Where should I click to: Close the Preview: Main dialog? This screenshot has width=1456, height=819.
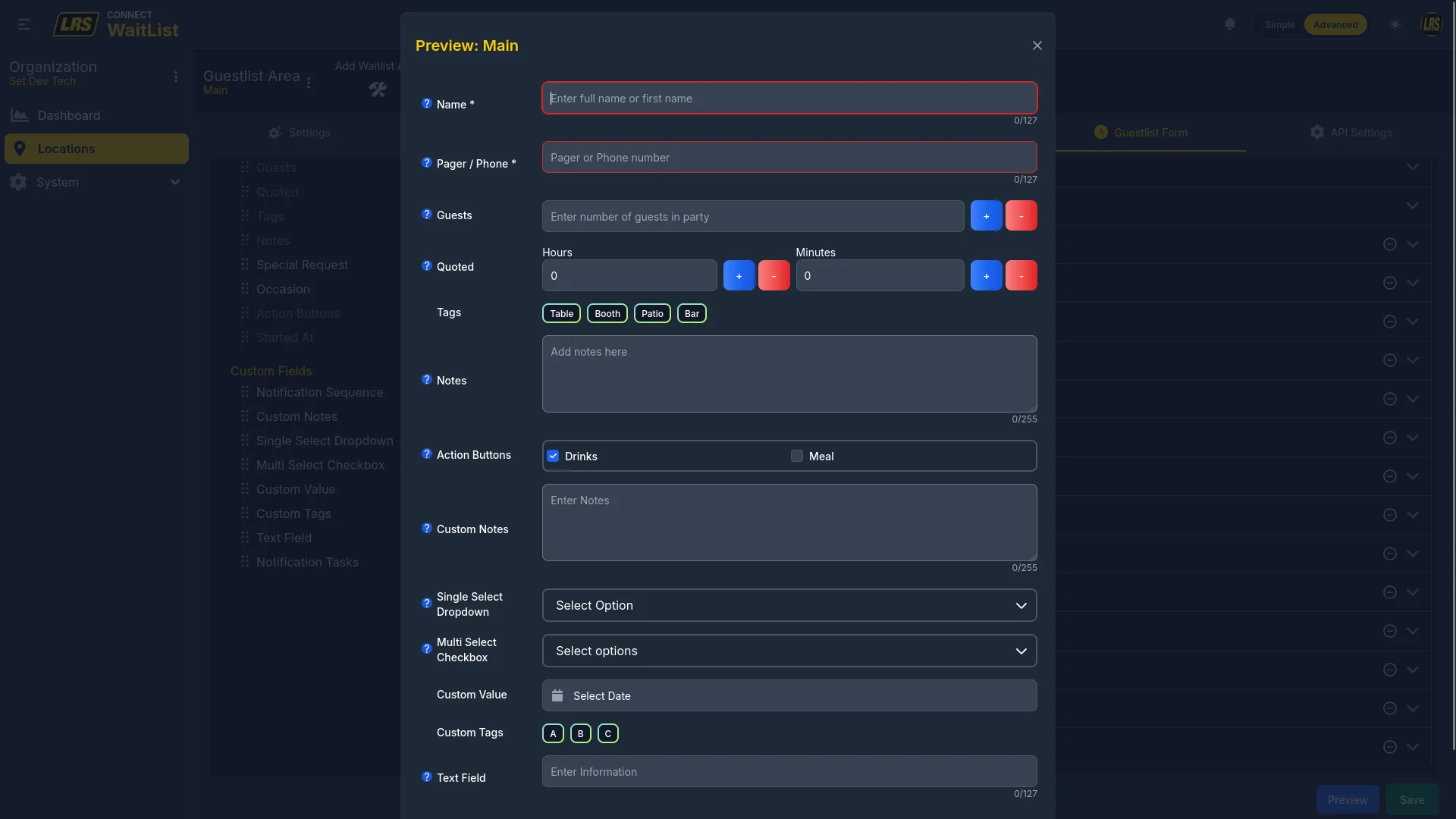[1037, 45]
